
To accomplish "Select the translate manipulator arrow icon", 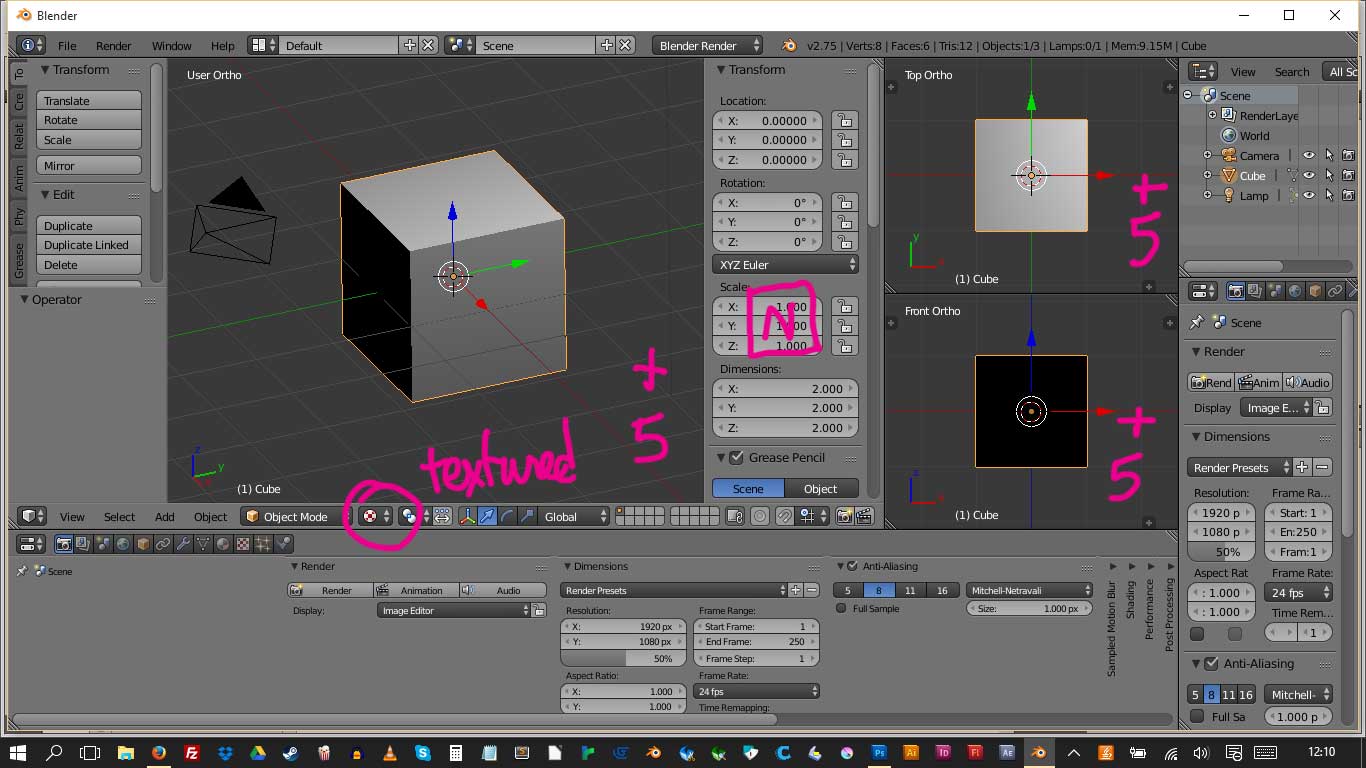I will point(487,516).
